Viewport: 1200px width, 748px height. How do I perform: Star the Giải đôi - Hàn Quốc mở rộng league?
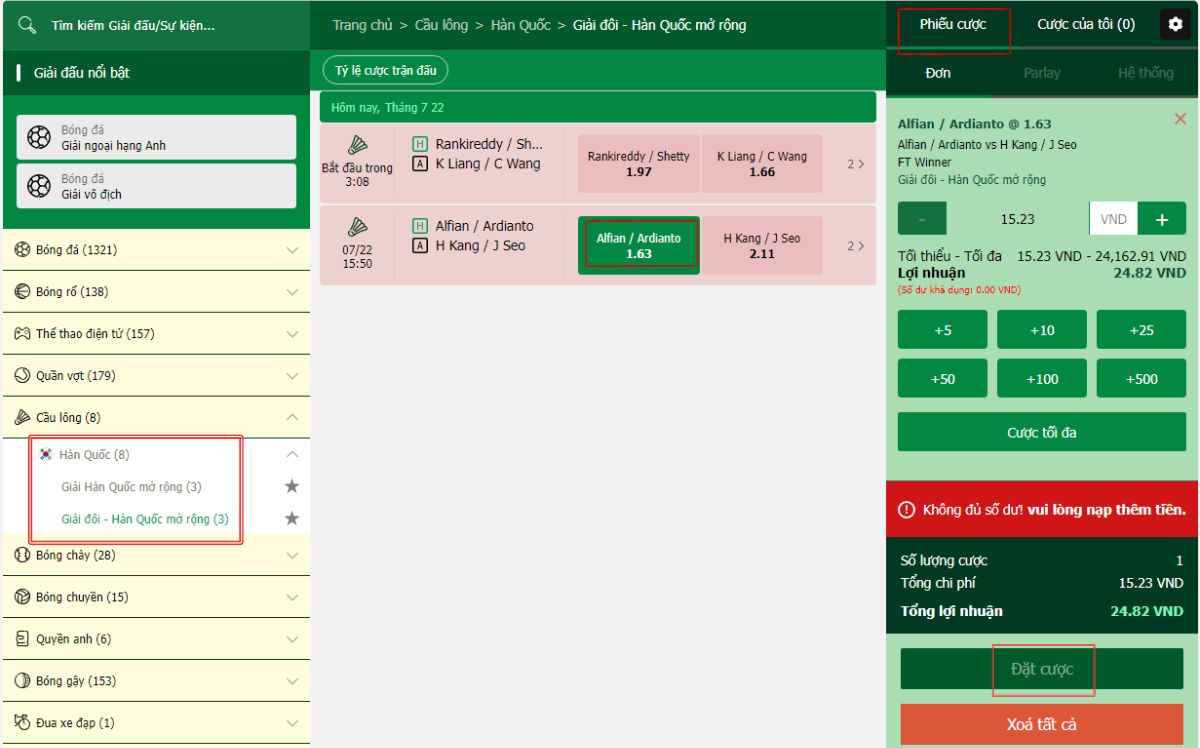pyautogui.click(x=292, y=519)
